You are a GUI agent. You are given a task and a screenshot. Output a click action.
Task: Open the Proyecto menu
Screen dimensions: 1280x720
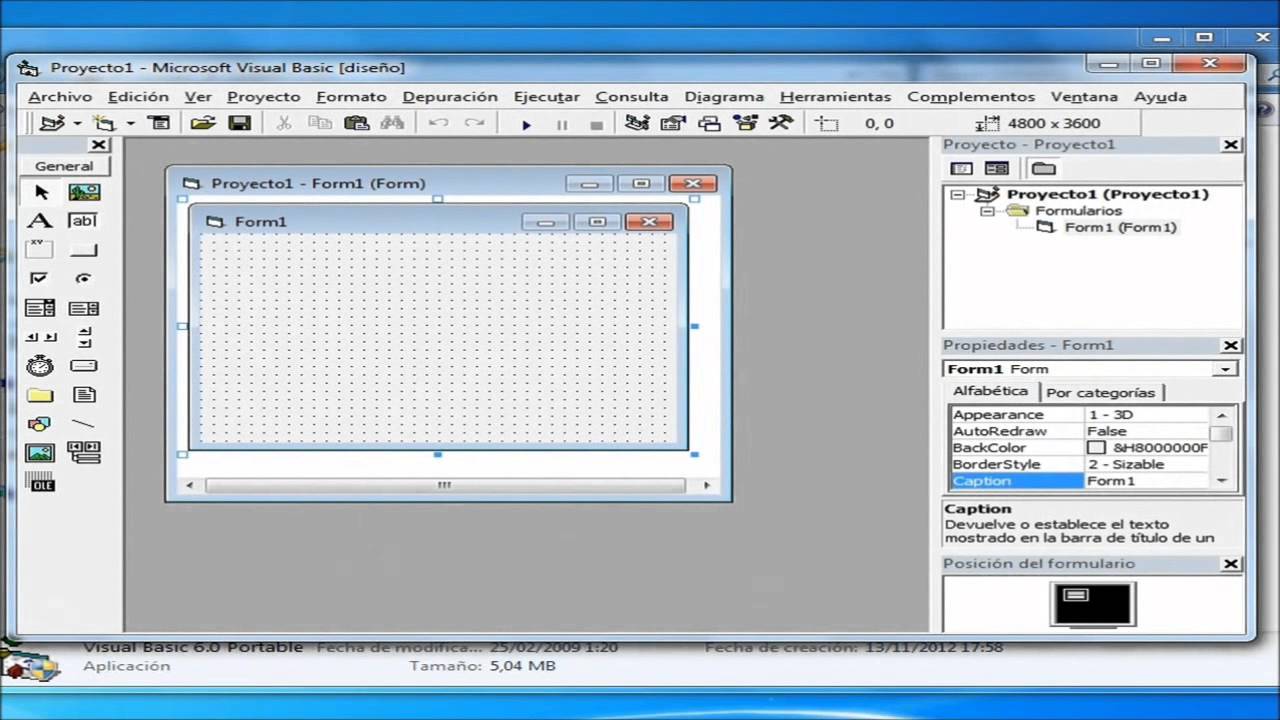263,97
